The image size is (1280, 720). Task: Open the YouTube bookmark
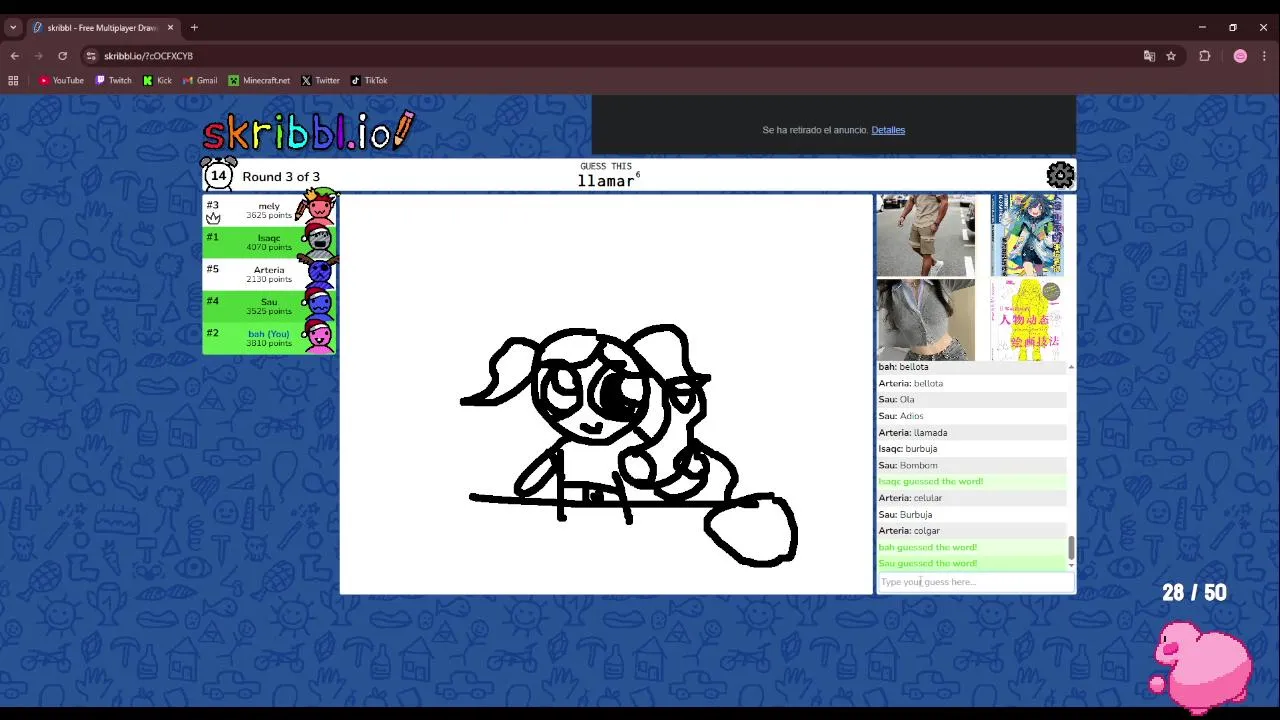[61, 81]
